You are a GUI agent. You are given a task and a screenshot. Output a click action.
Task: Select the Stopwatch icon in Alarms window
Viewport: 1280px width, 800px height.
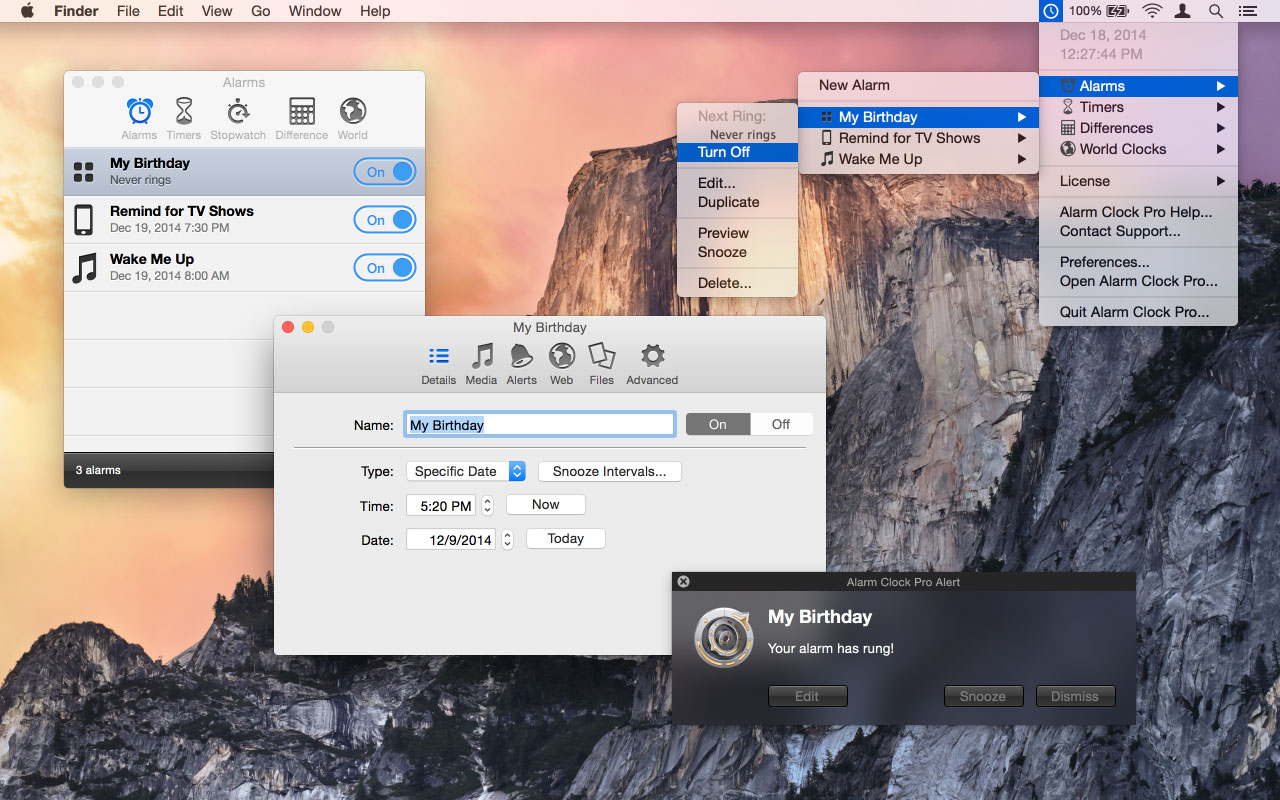(x=238, y=111)
